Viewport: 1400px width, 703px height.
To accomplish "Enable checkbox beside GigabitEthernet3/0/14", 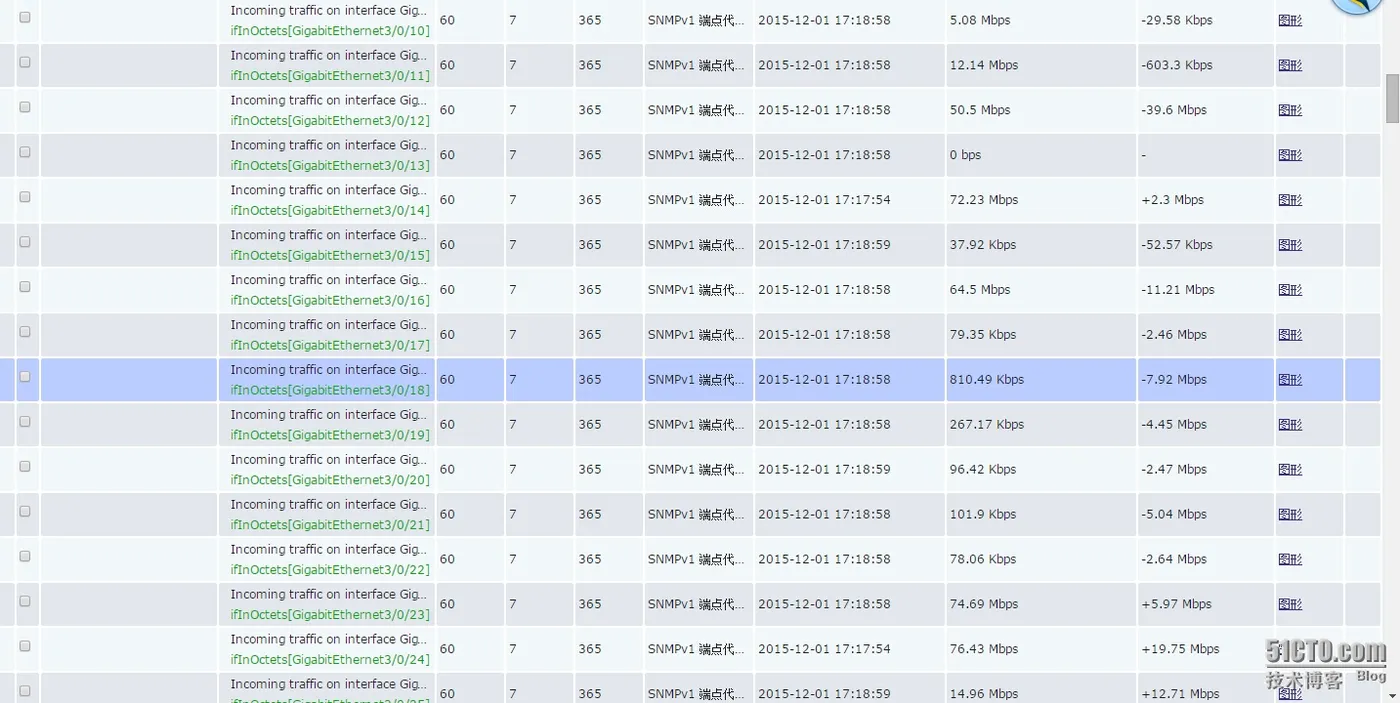I will click(25, 197).
